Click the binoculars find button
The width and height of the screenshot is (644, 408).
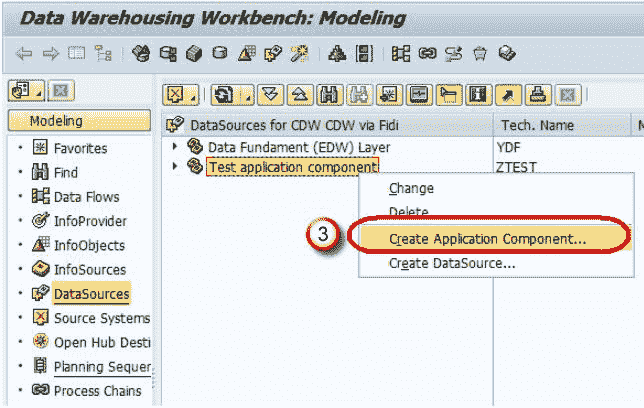tap(329, 95)
